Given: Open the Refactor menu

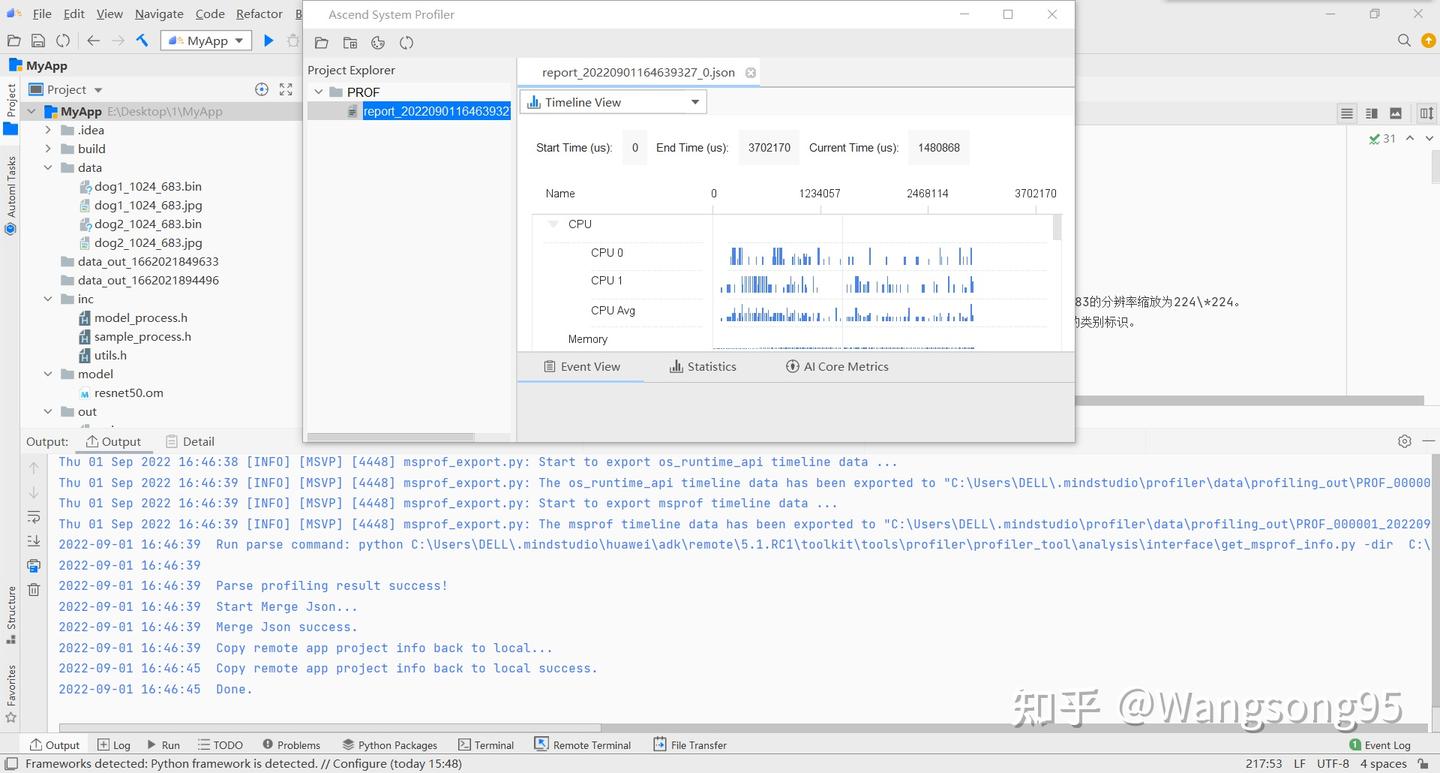Looking at the screenshot, I should coord(258,14).
